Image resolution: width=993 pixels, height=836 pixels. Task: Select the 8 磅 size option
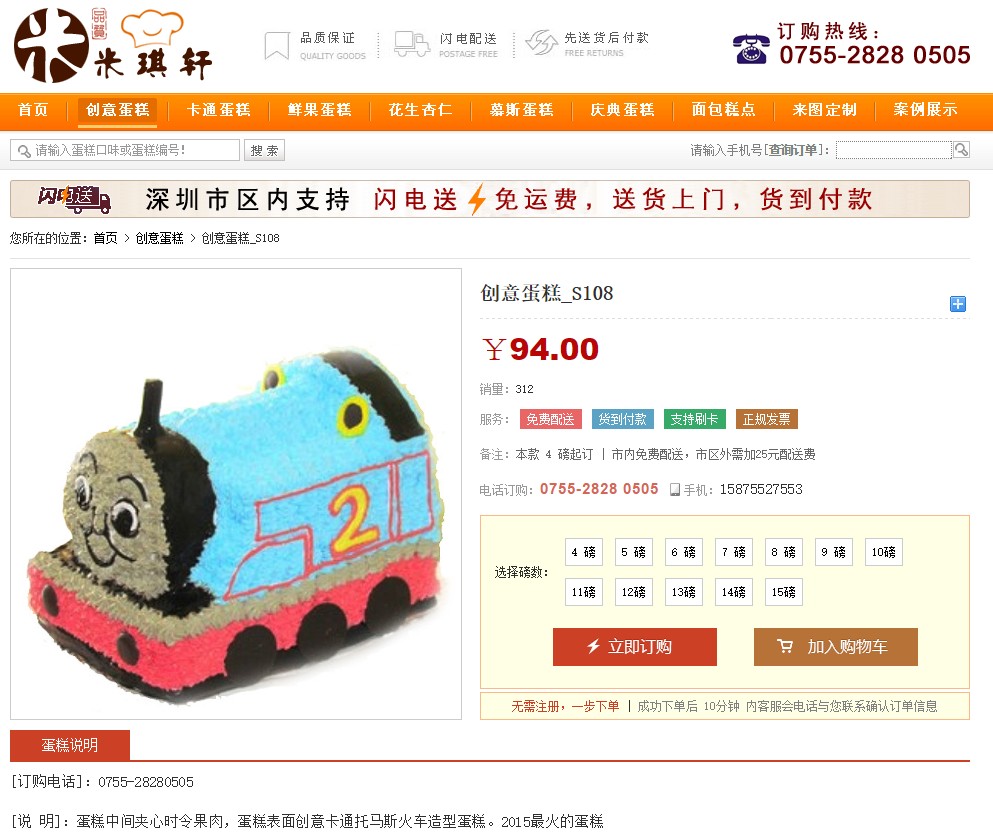click(783, 552)
